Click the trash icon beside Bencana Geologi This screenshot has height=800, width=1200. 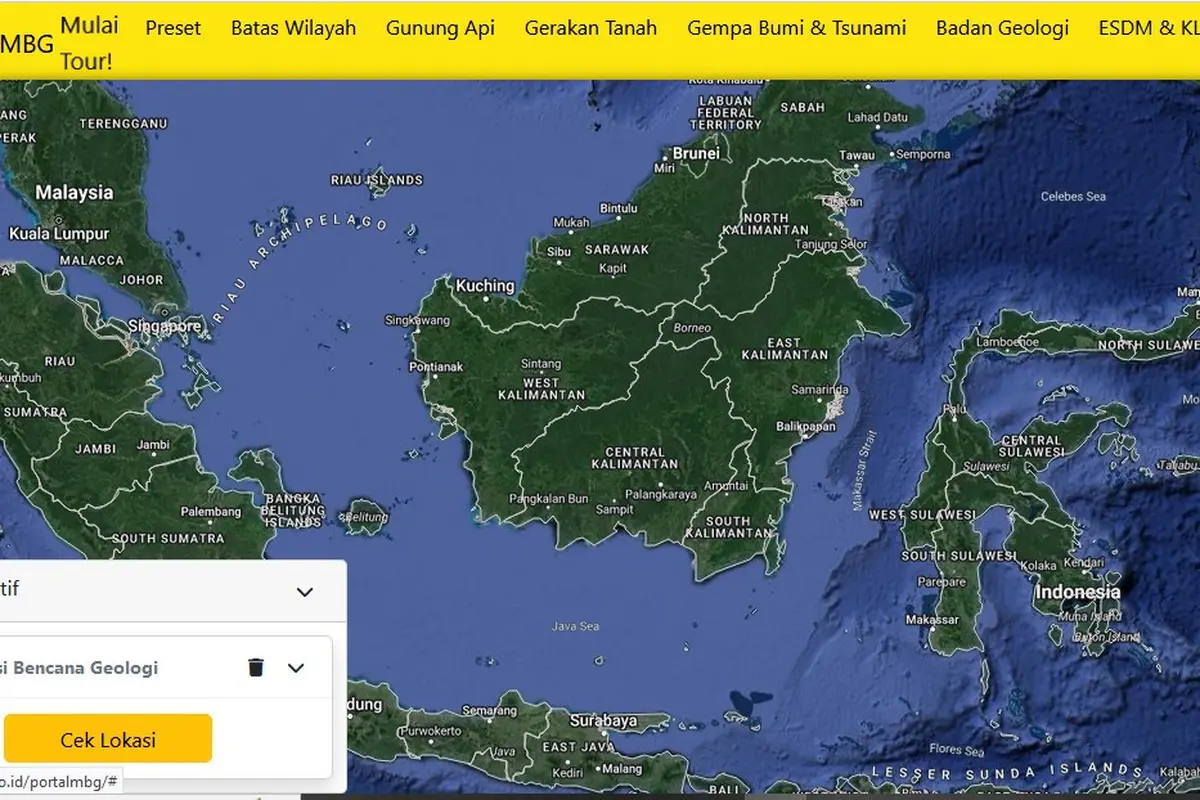coord(256,667)
